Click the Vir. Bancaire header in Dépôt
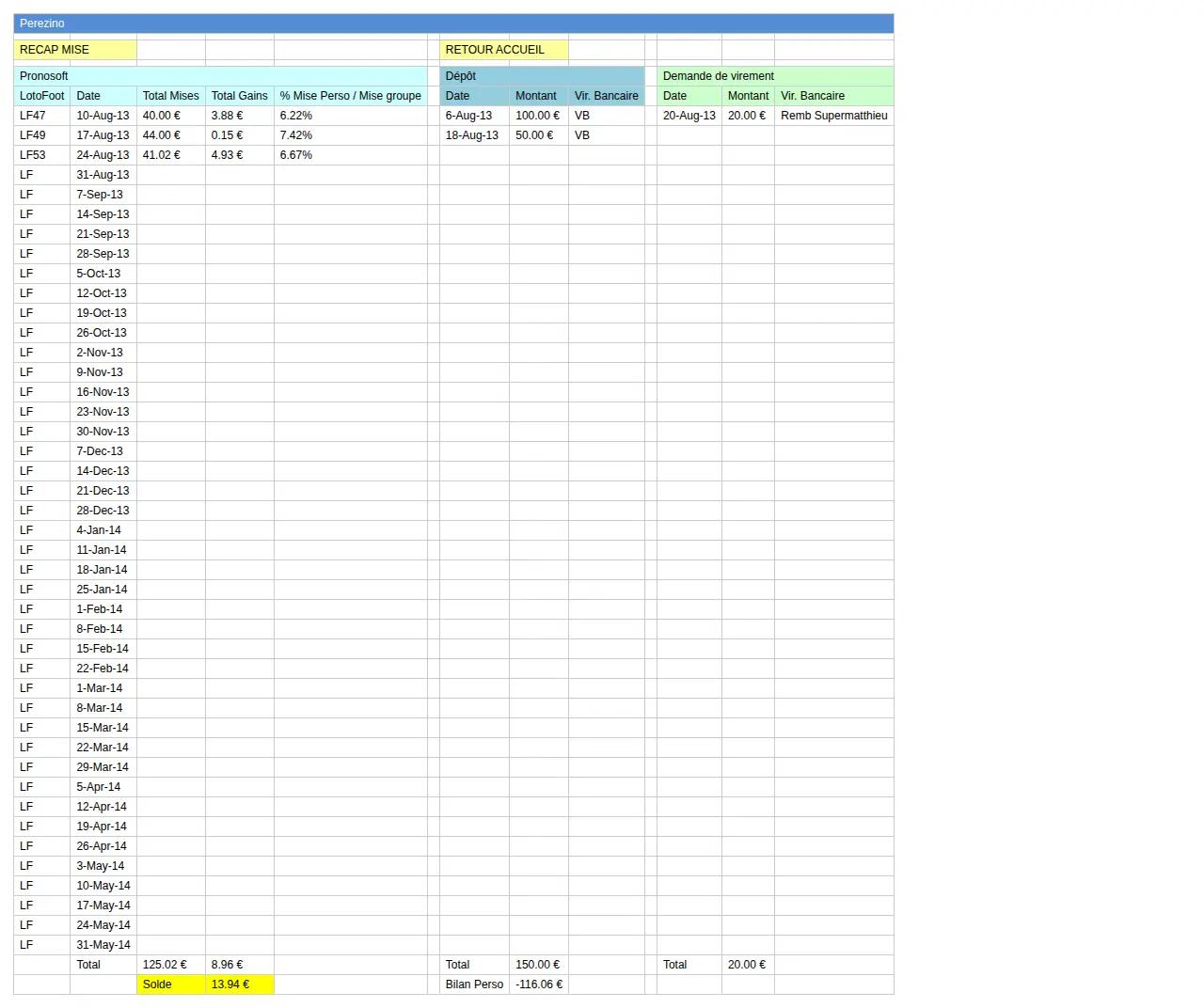The width and height of the screenshot is (1204, 1008). pyautogui.click(x=607, y=96)
